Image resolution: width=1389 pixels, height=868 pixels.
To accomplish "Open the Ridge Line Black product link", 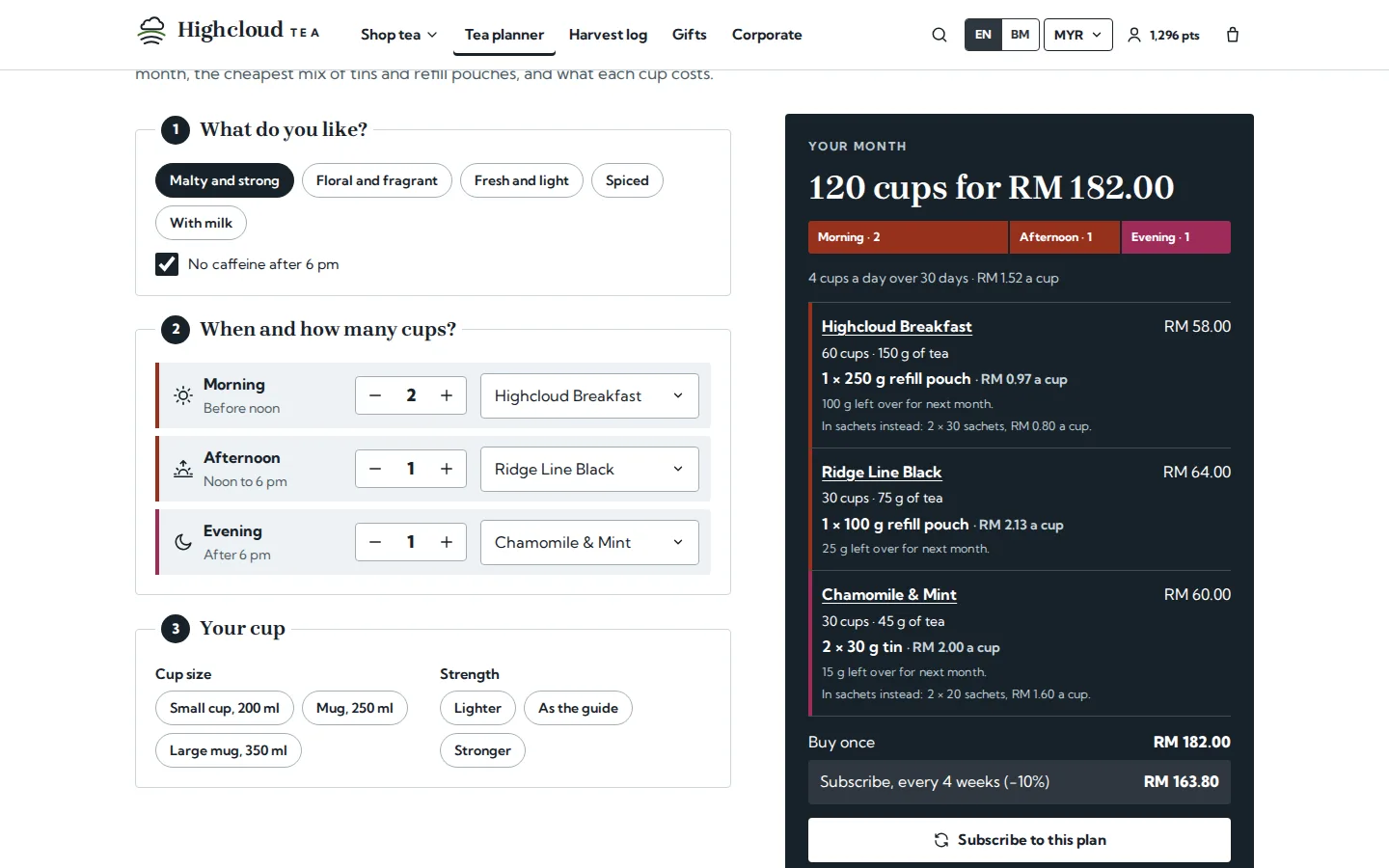I will (x=882, y=473).
